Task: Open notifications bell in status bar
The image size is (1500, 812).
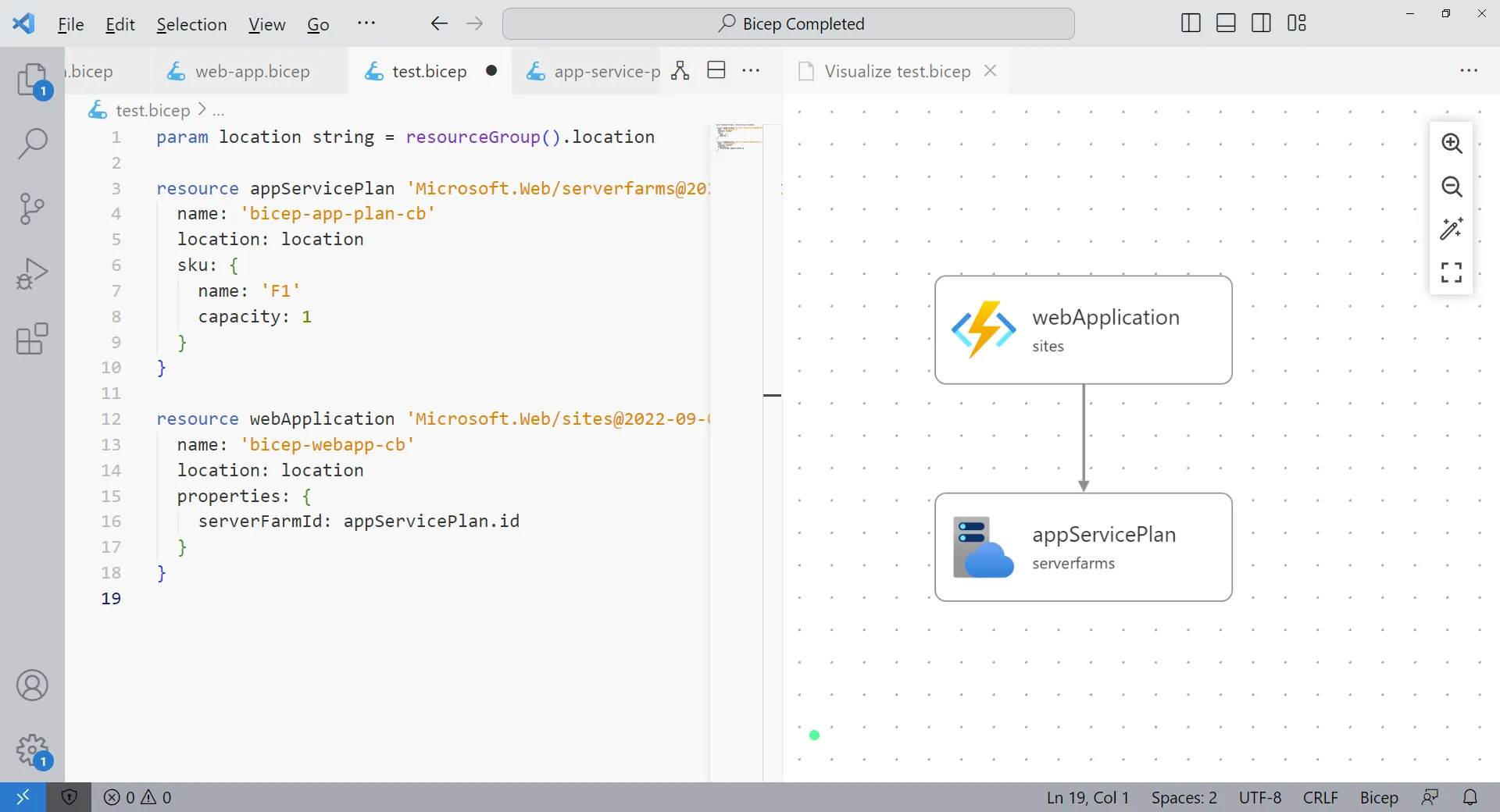Action: tap(1470, 797)
